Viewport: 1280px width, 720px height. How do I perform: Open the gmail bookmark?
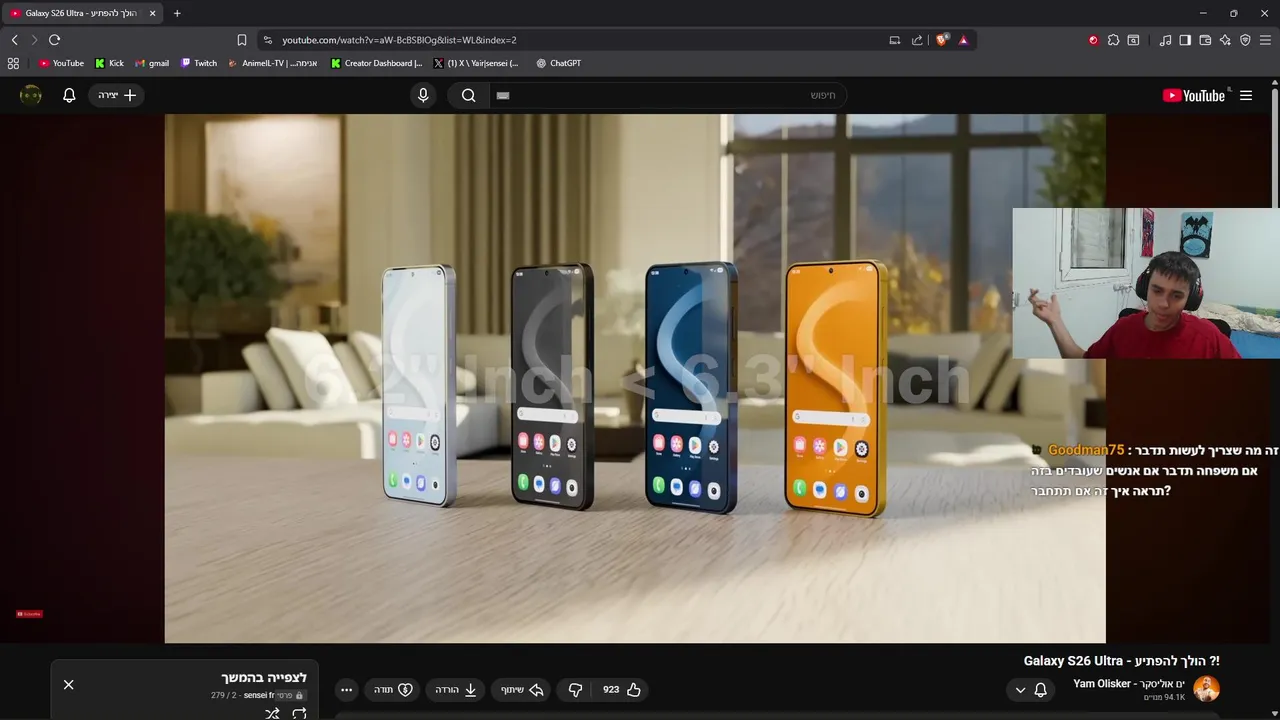(x=152, y=63)
